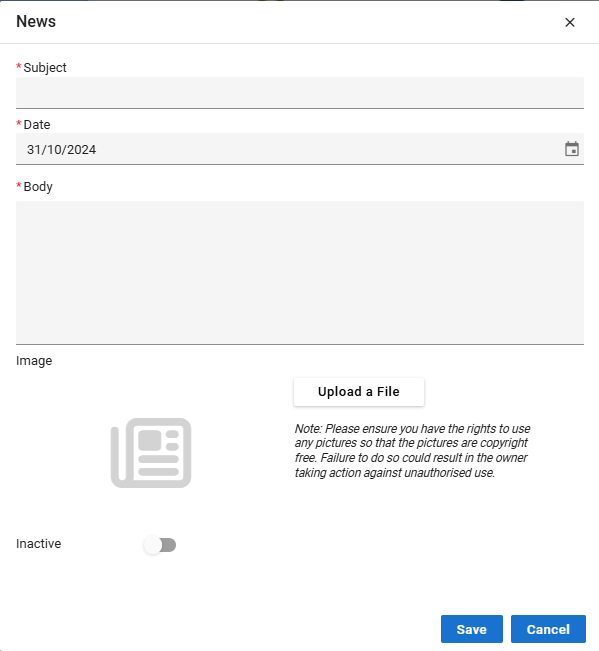Click the Image section label
599x651 pixels.
point(34,361)
